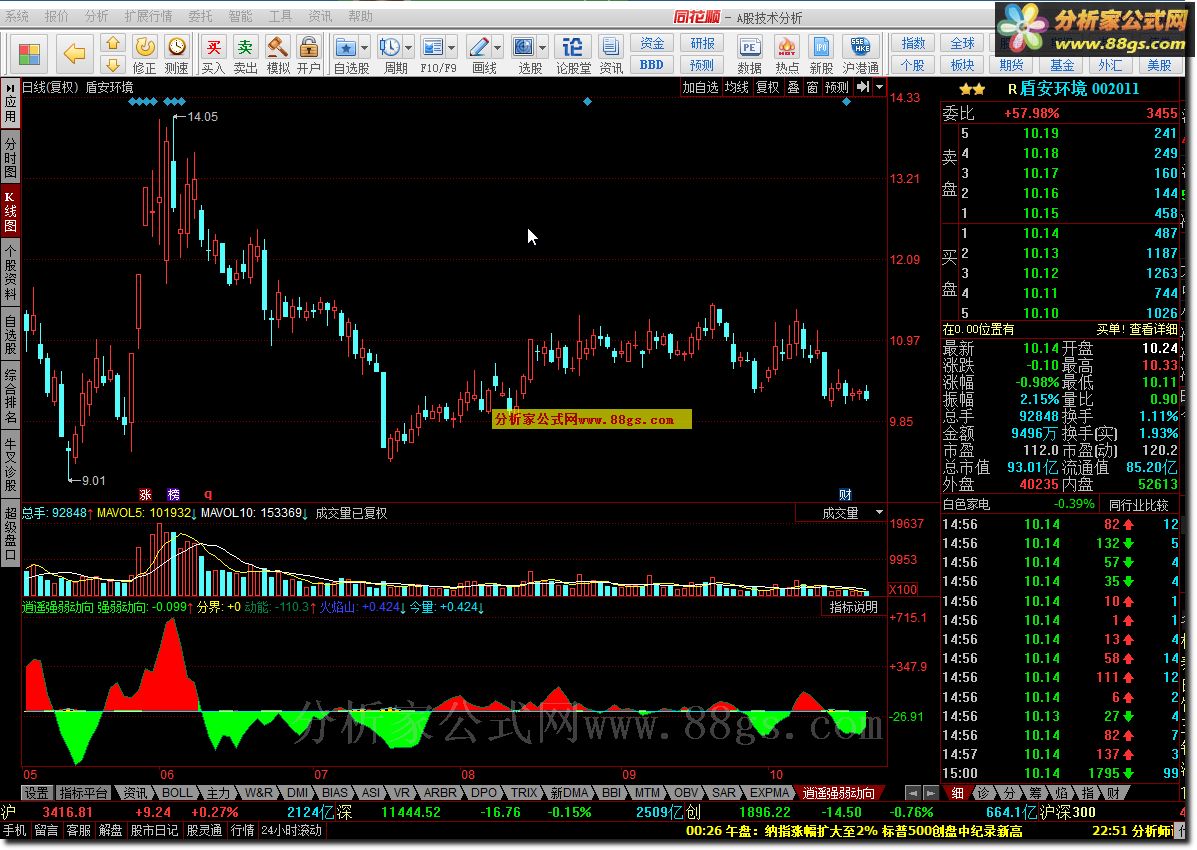Open the 系统 menu
This screenshot has height=850, width=1197.
pyautogui.click(x=17, y=16)
